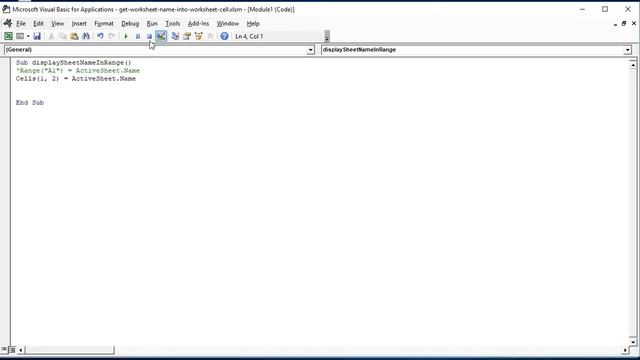The width and height of the screenshot is (640, 360).
Task: Minimize the VBA editor window
Action: [582, 9]
